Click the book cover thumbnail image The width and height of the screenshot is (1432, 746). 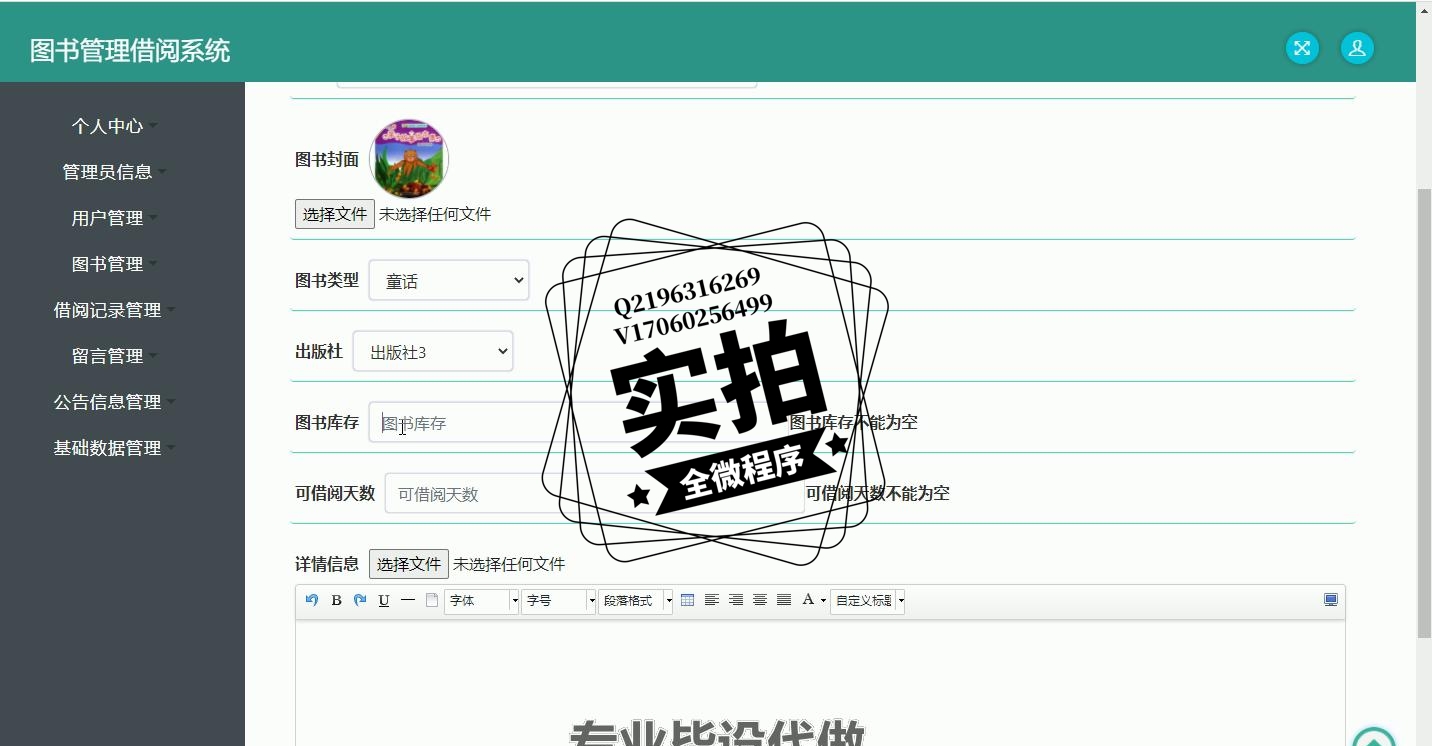pos(409,159)
